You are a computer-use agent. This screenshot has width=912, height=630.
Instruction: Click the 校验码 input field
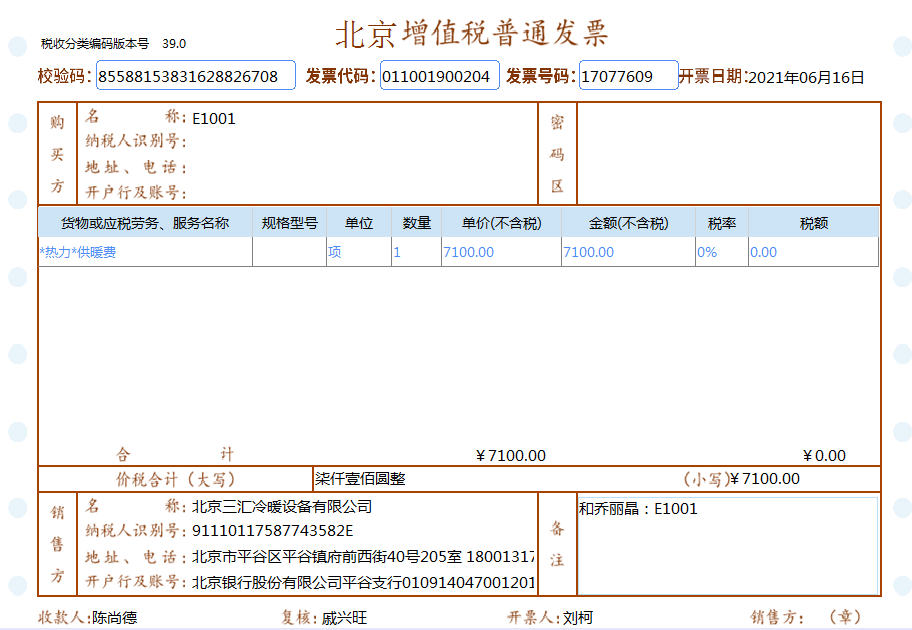(195, 76)
